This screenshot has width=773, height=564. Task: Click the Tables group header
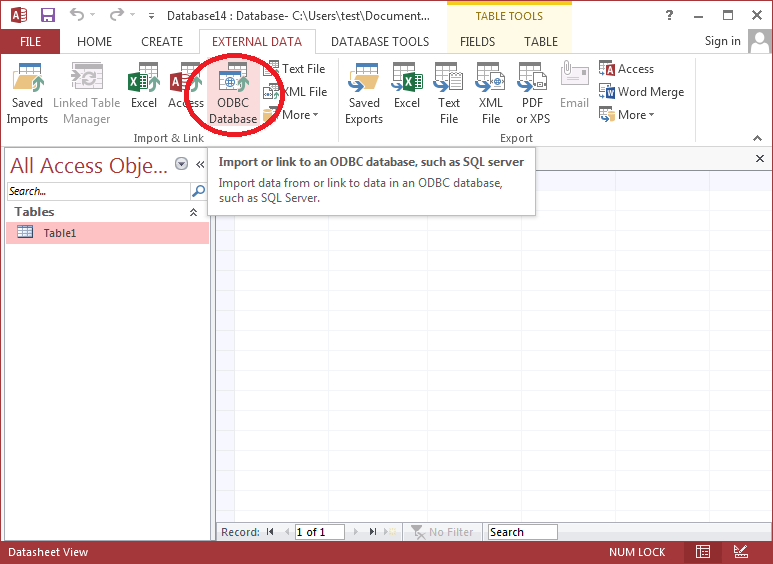(106, 212)
